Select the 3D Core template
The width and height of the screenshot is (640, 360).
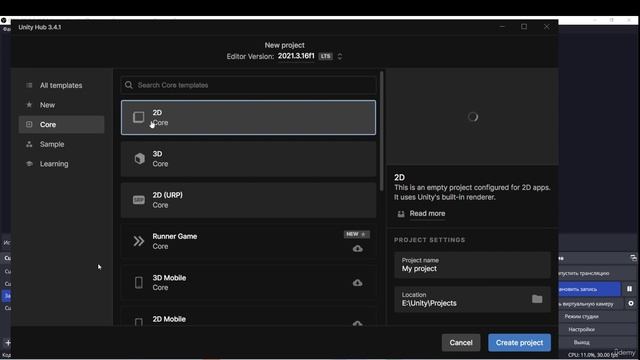248,159
